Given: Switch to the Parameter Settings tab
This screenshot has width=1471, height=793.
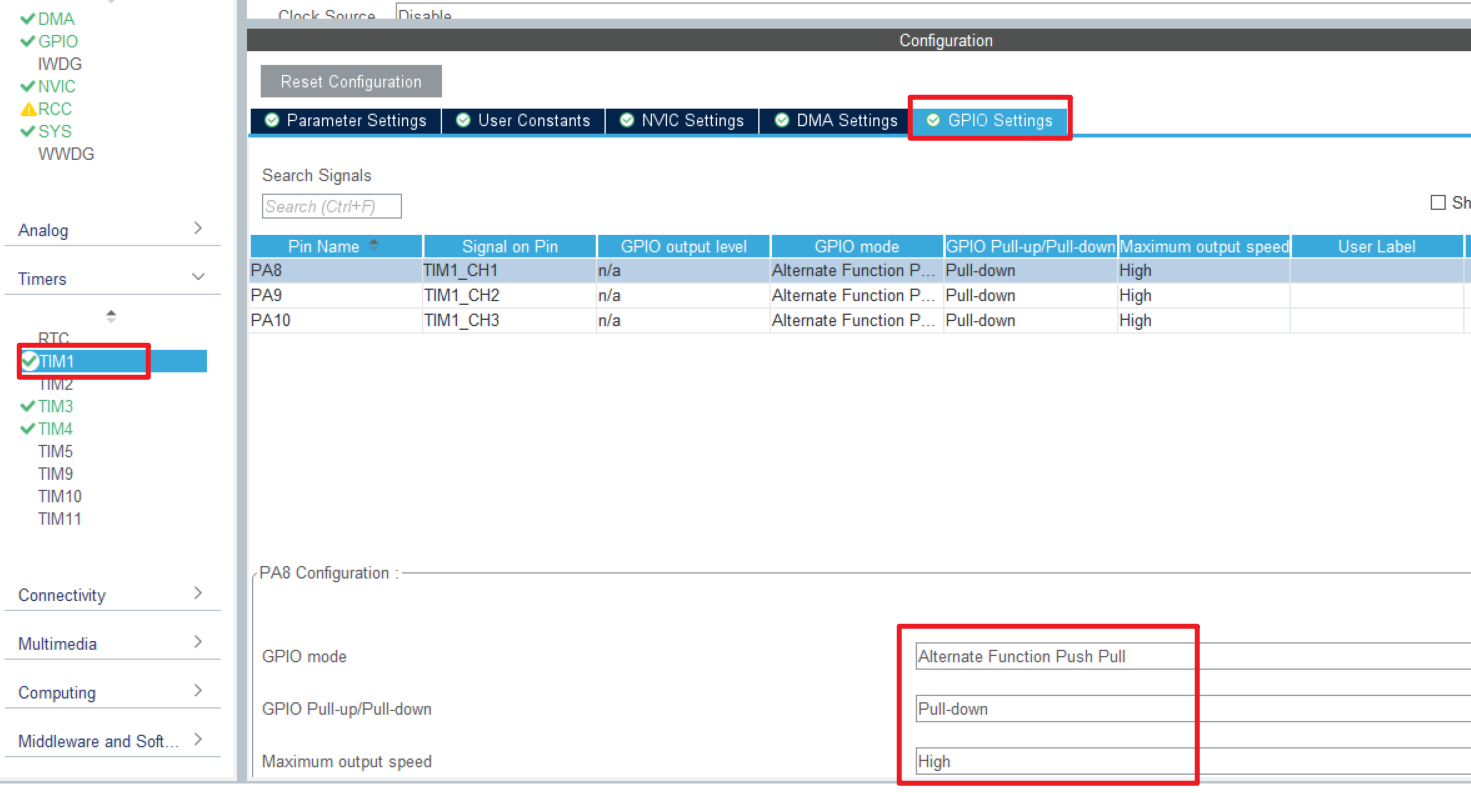Looking at the screenshot, I should tap(345, 121).
